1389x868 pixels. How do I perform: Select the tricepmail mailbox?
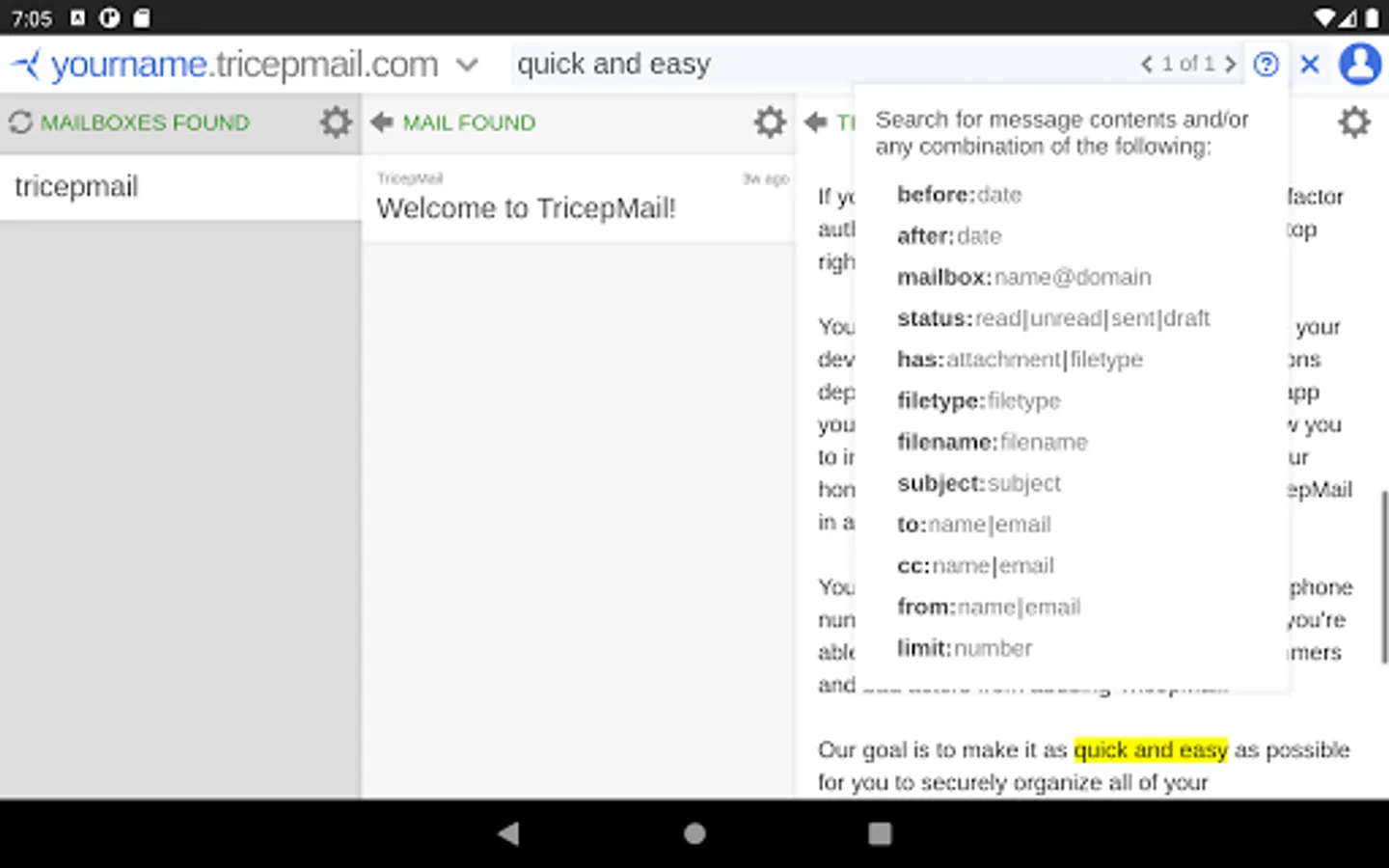coord(180,187)
